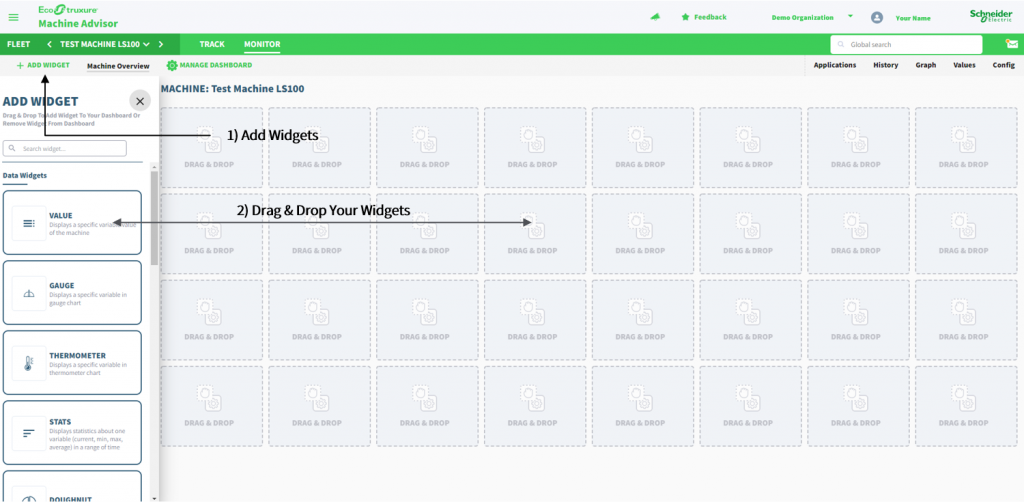This screenshot has height=502, width=1024.
Task: Open the megaphone announcements icon
Action: click(655, 17)
